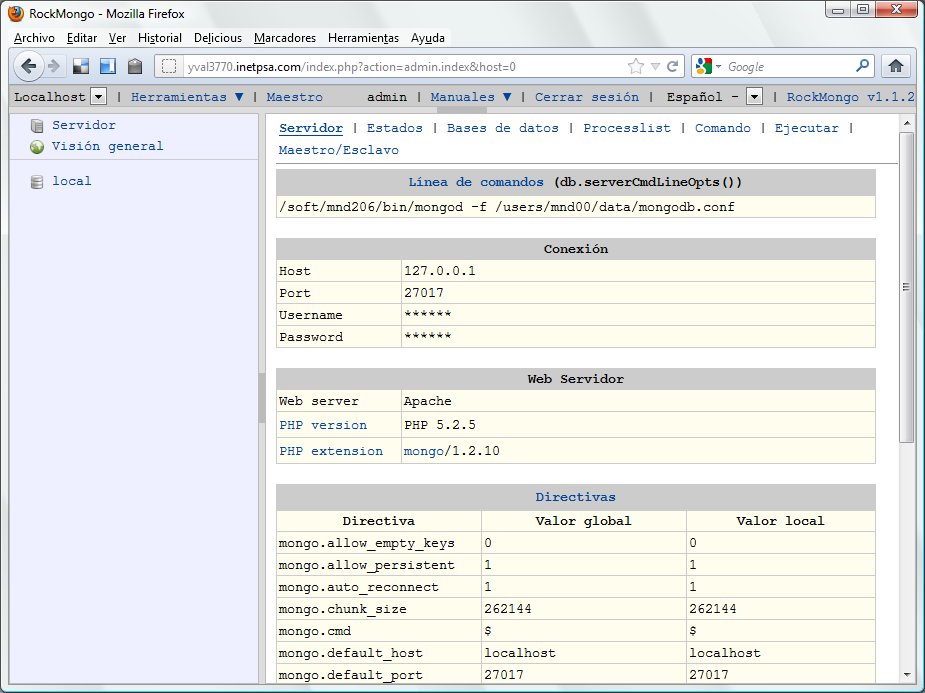925x693 pixels.
Task: Click the Host value 127.0.0.1
Action: click(439, 271)
